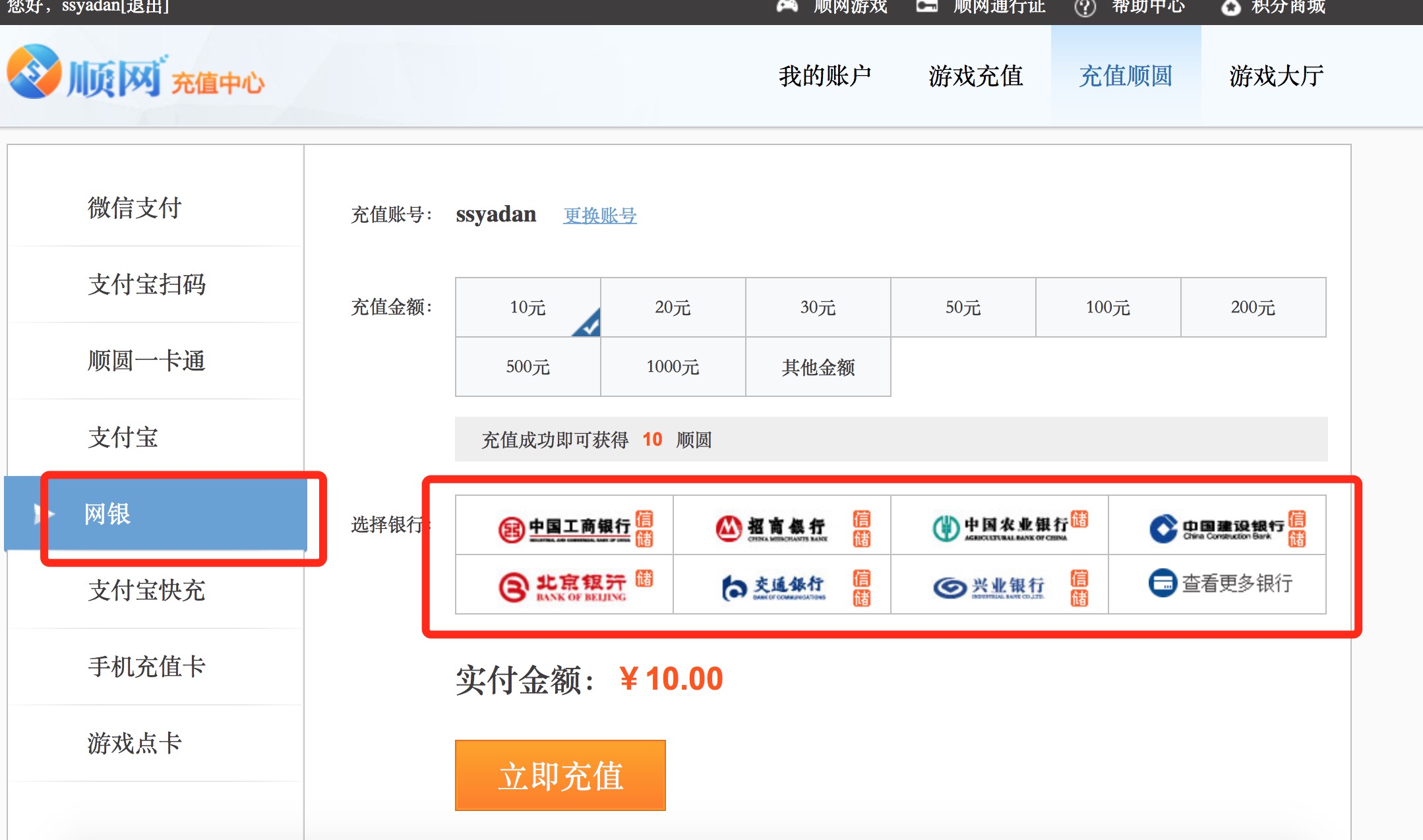This screenshot has height=840, width=1423.
Task: Go to 充值顺圆 in navigation
Action: (1126, 76)
